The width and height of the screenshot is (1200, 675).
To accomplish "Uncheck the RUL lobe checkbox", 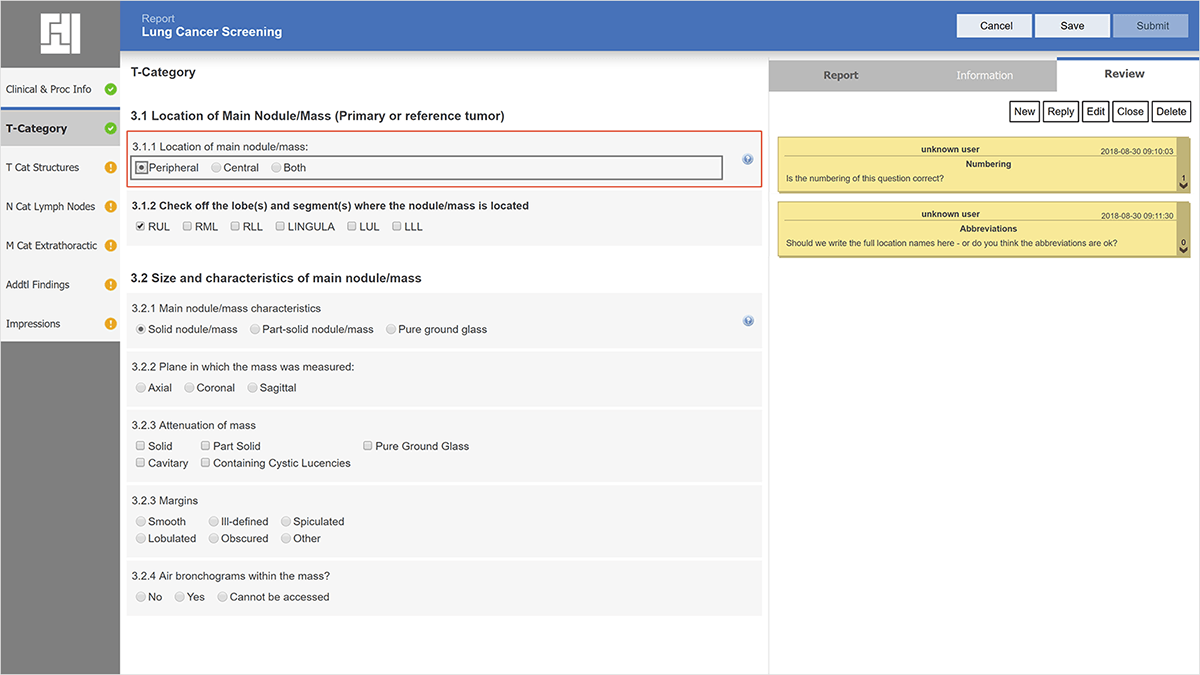I will tap(141, 227).
